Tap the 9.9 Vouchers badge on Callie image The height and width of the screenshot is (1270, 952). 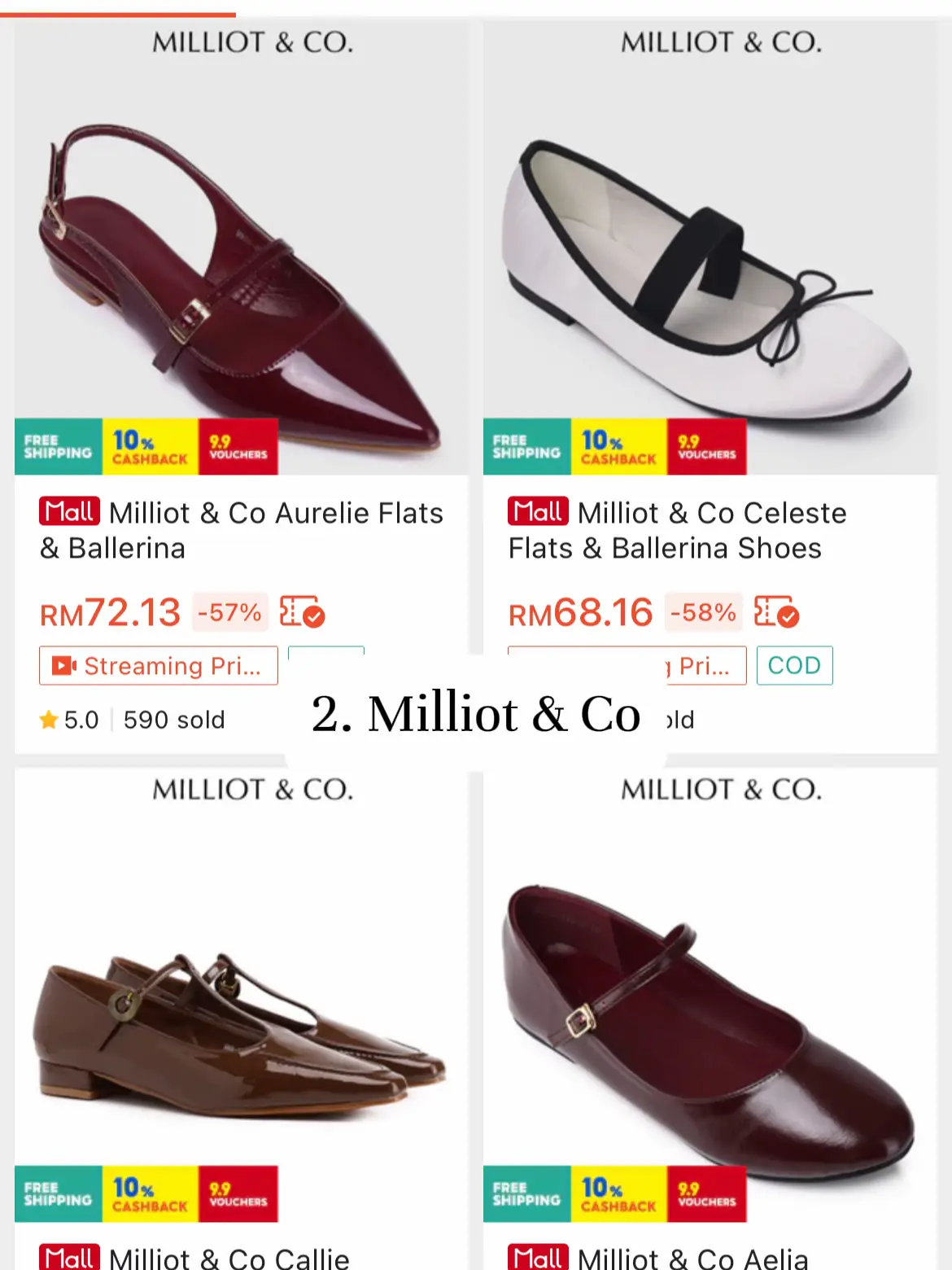click(238, 1194)
